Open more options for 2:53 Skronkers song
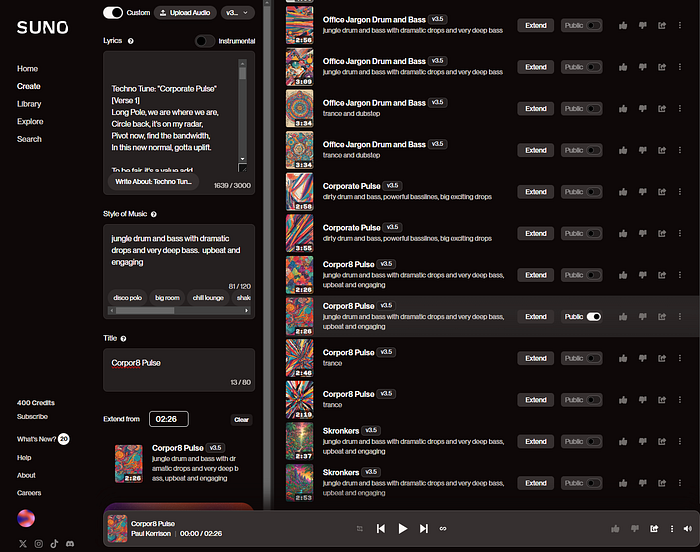Viewport: 700px width, 552px height. 679,483
